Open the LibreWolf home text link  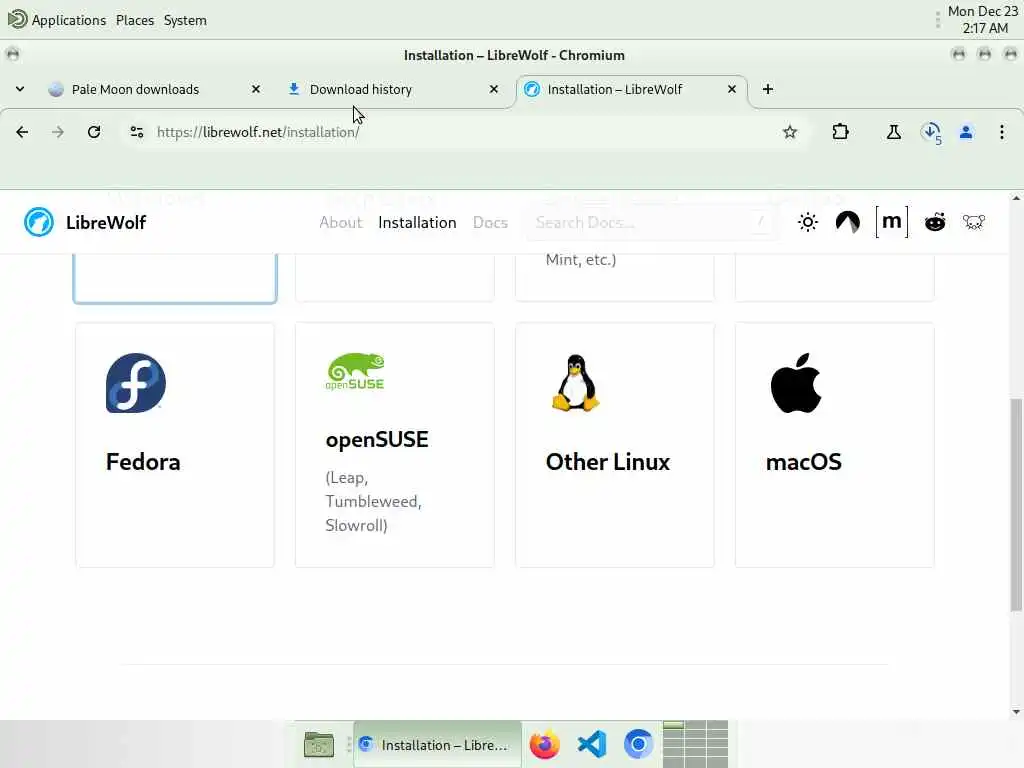[x=106, y=223]
